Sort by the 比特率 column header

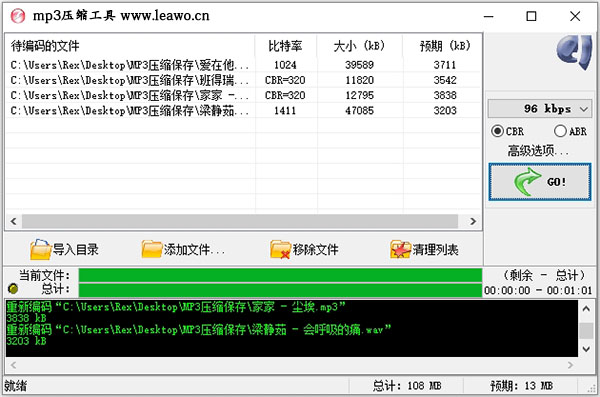pos(285,46)
